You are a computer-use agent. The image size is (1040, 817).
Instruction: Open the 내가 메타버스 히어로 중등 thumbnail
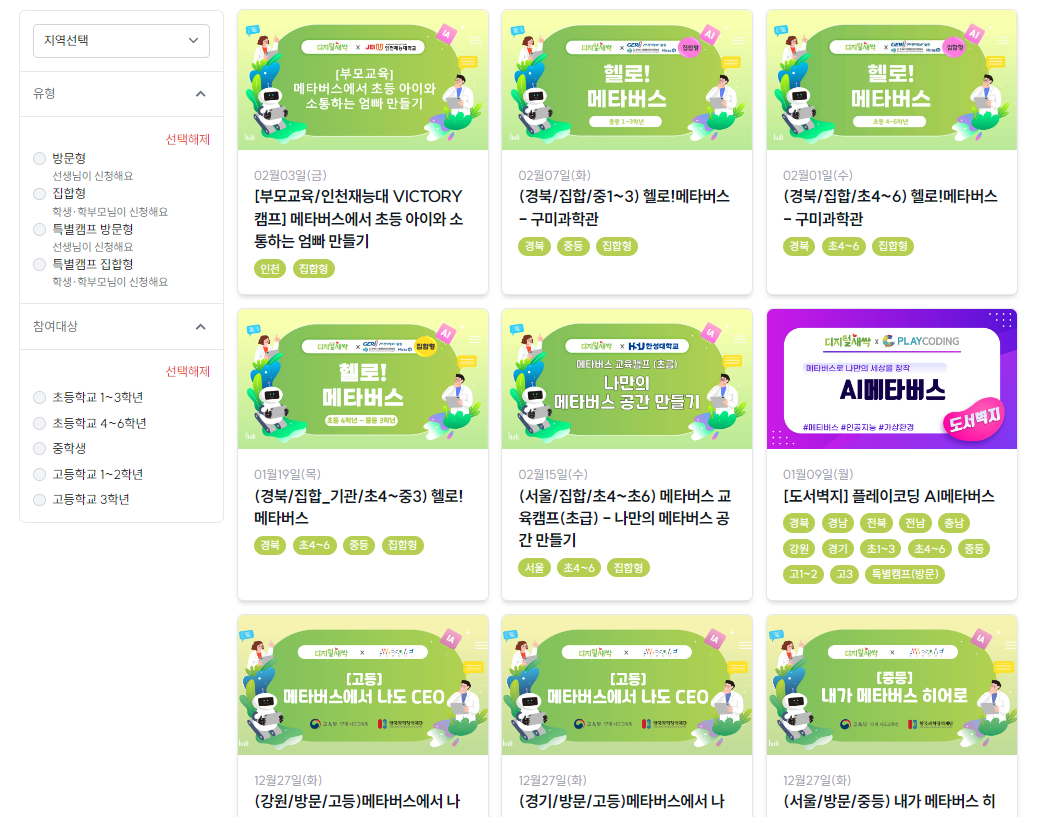(x=891, y=684)
